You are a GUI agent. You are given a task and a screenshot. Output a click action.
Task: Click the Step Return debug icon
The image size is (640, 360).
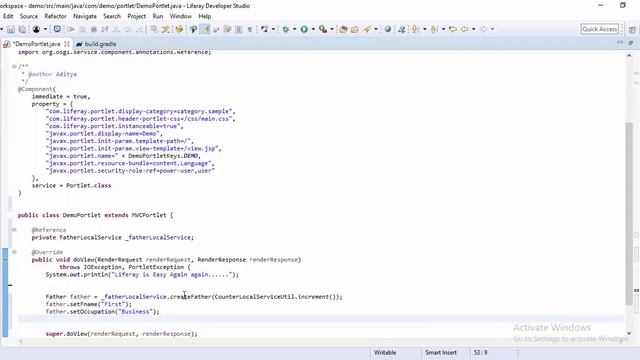click(140, 29)
